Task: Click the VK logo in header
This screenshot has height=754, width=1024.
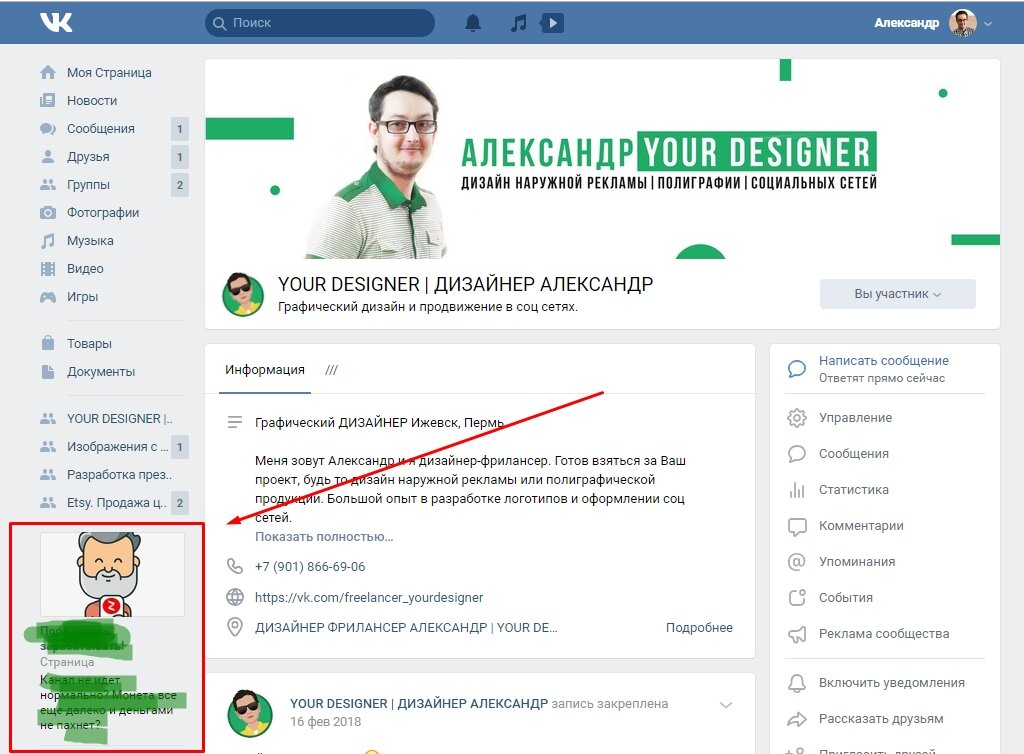Action: (56, 22)
